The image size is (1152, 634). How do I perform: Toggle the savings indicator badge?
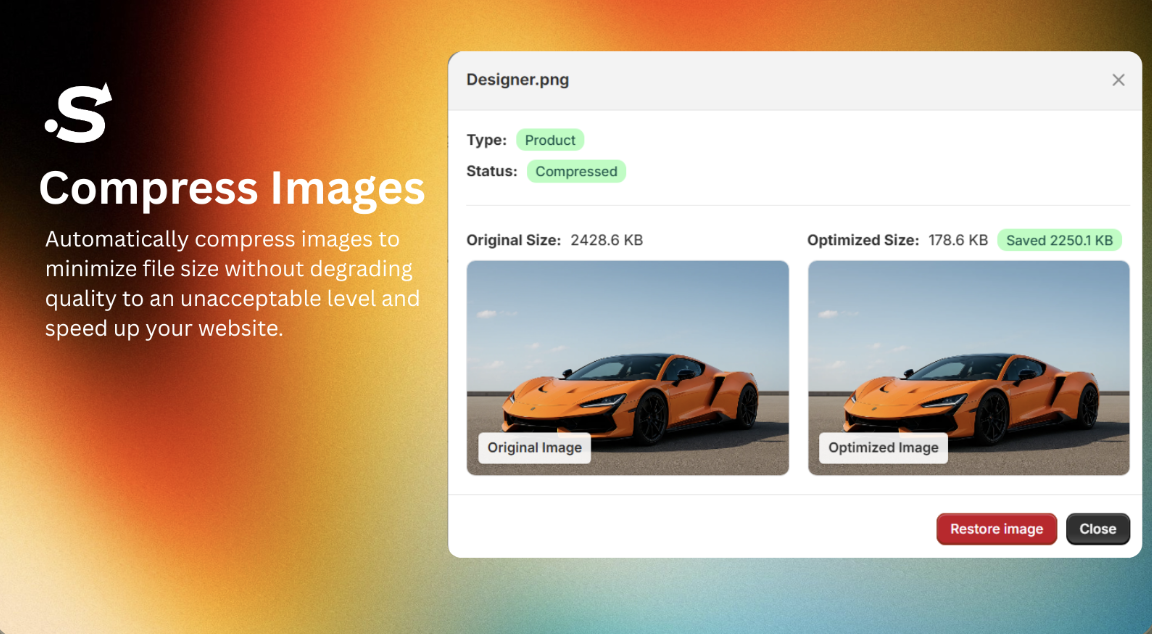point(1059,239)
